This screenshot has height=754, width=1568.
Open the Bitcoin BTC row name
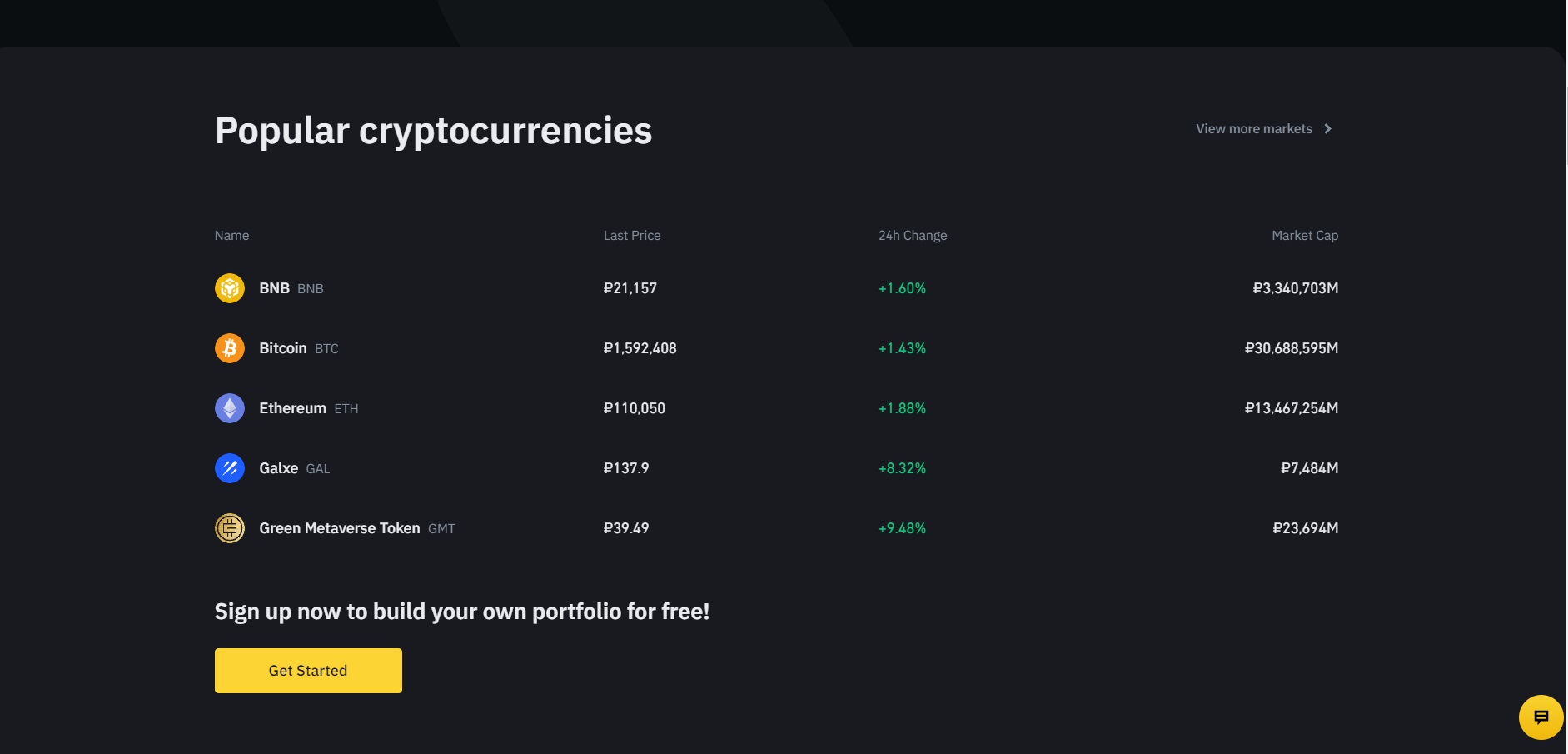[x=299, y=348]
